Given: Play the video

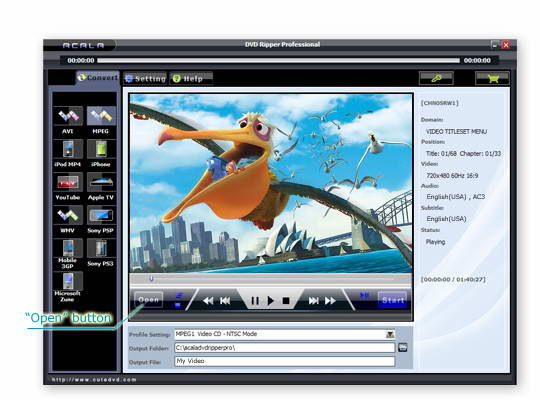Looking at the screenshot, I should [271, 301].
